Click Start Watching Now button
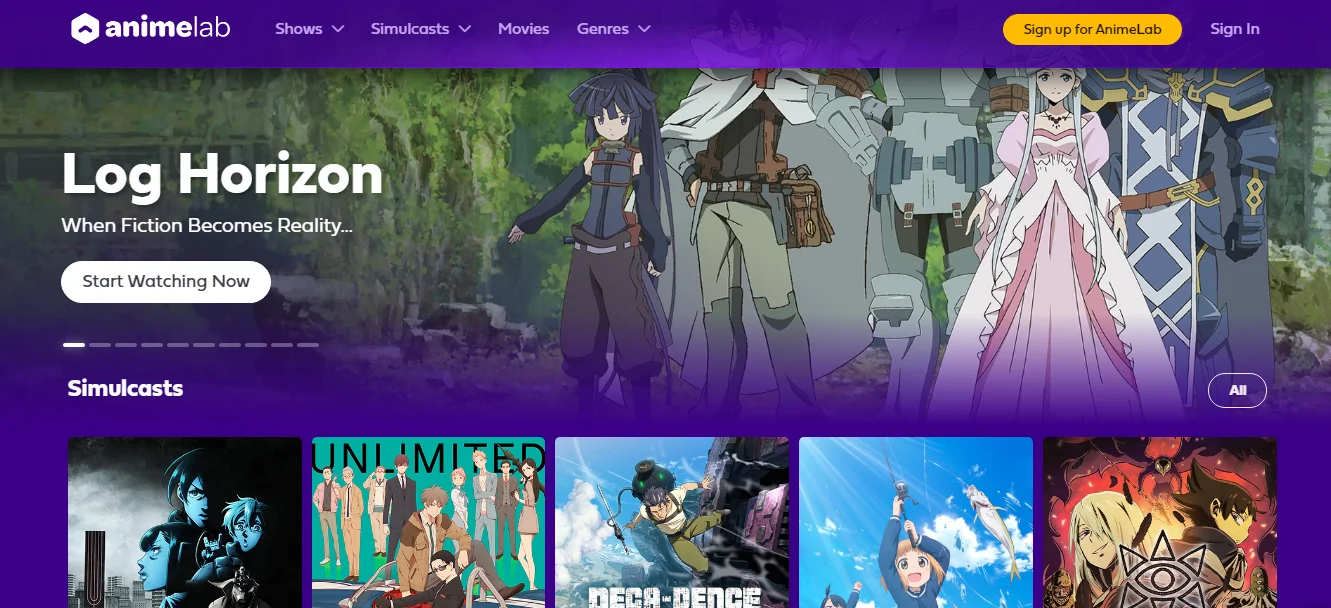This screenshot has width=1331, height=608. pyautogui.click(x=166, y=282)
